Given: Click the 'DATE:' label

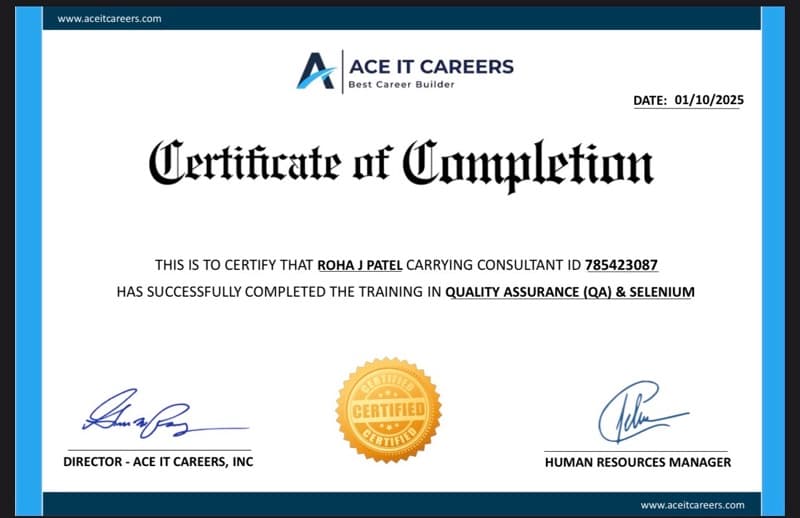Looking at the screenshot, I should pos(650,101).
